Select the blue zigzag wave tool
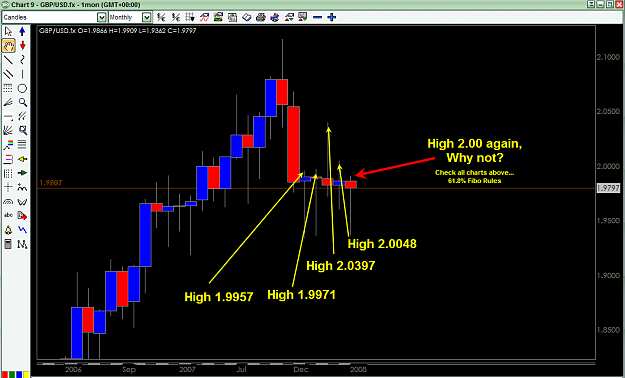 click(x=22, y=230)
